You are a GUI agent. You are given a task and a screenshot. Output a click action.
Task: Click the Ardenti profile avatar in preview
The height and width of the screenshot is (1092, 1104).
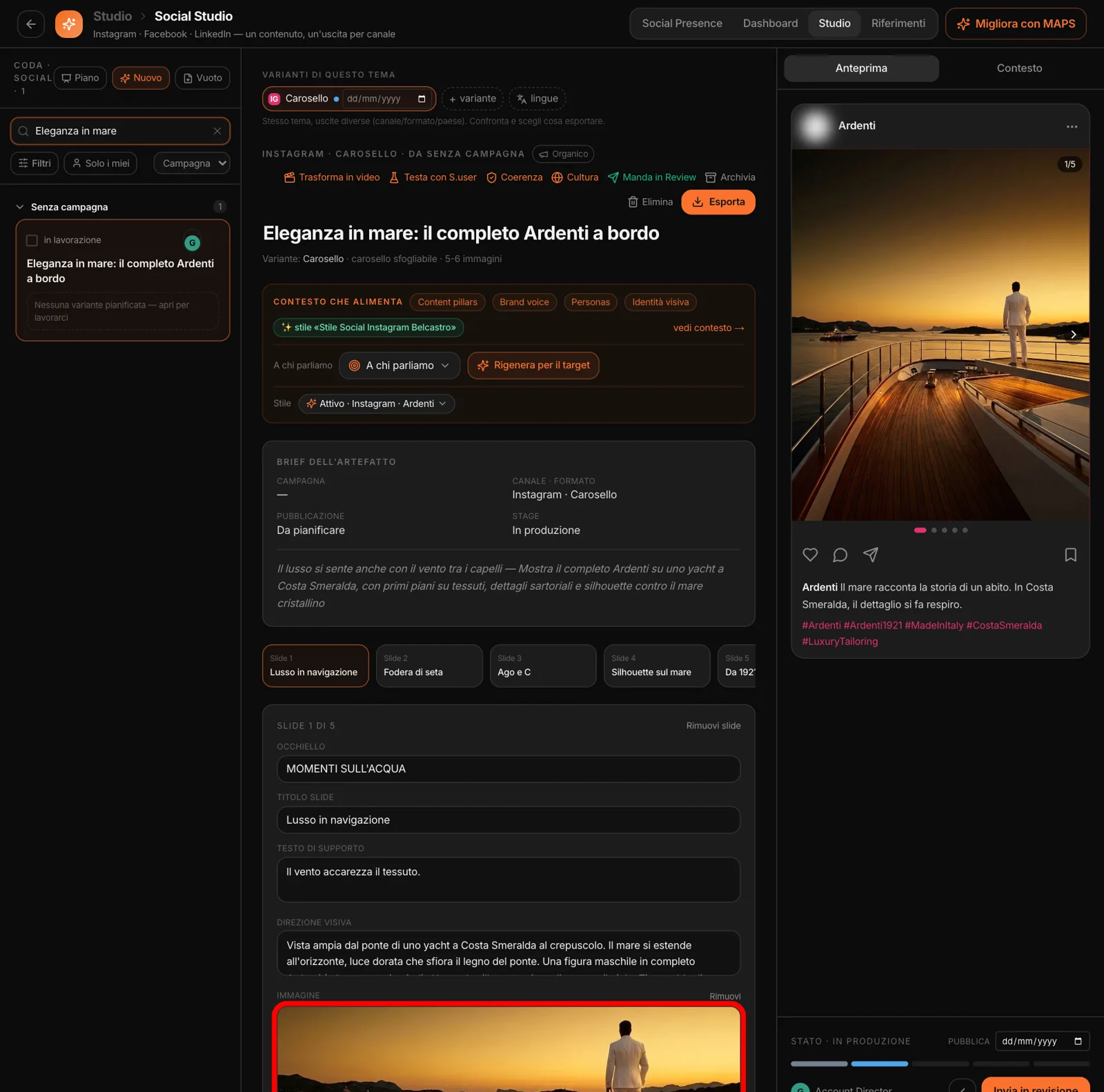tap(816, 126)
